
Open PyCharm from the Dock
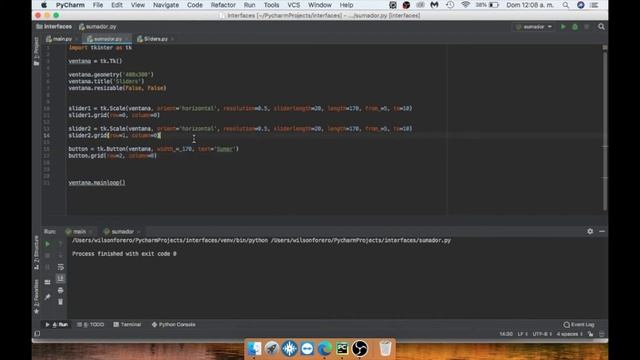(x=342, y=348)
